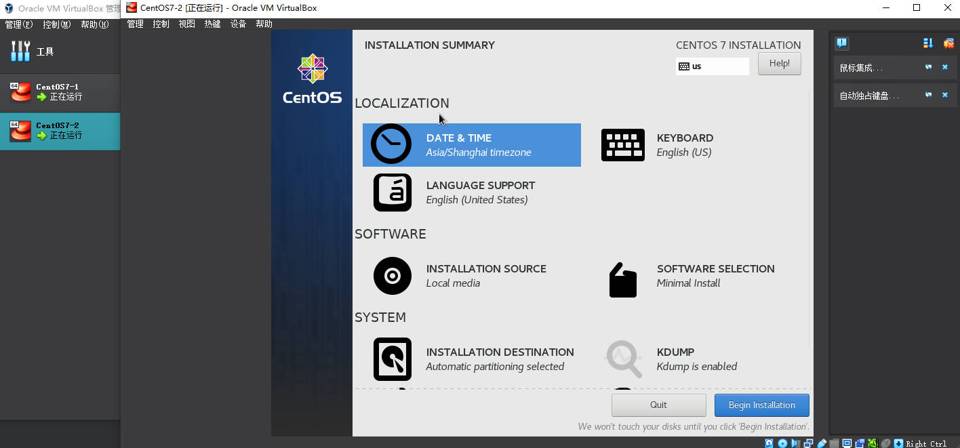Open the 视图 menu

click(187, 24)
